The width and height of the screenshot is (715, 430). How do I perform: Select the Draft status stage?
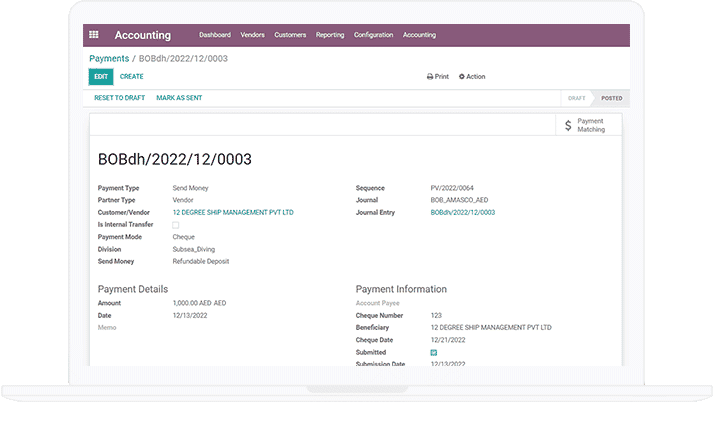pyautogui.click(x=576, y=98)
